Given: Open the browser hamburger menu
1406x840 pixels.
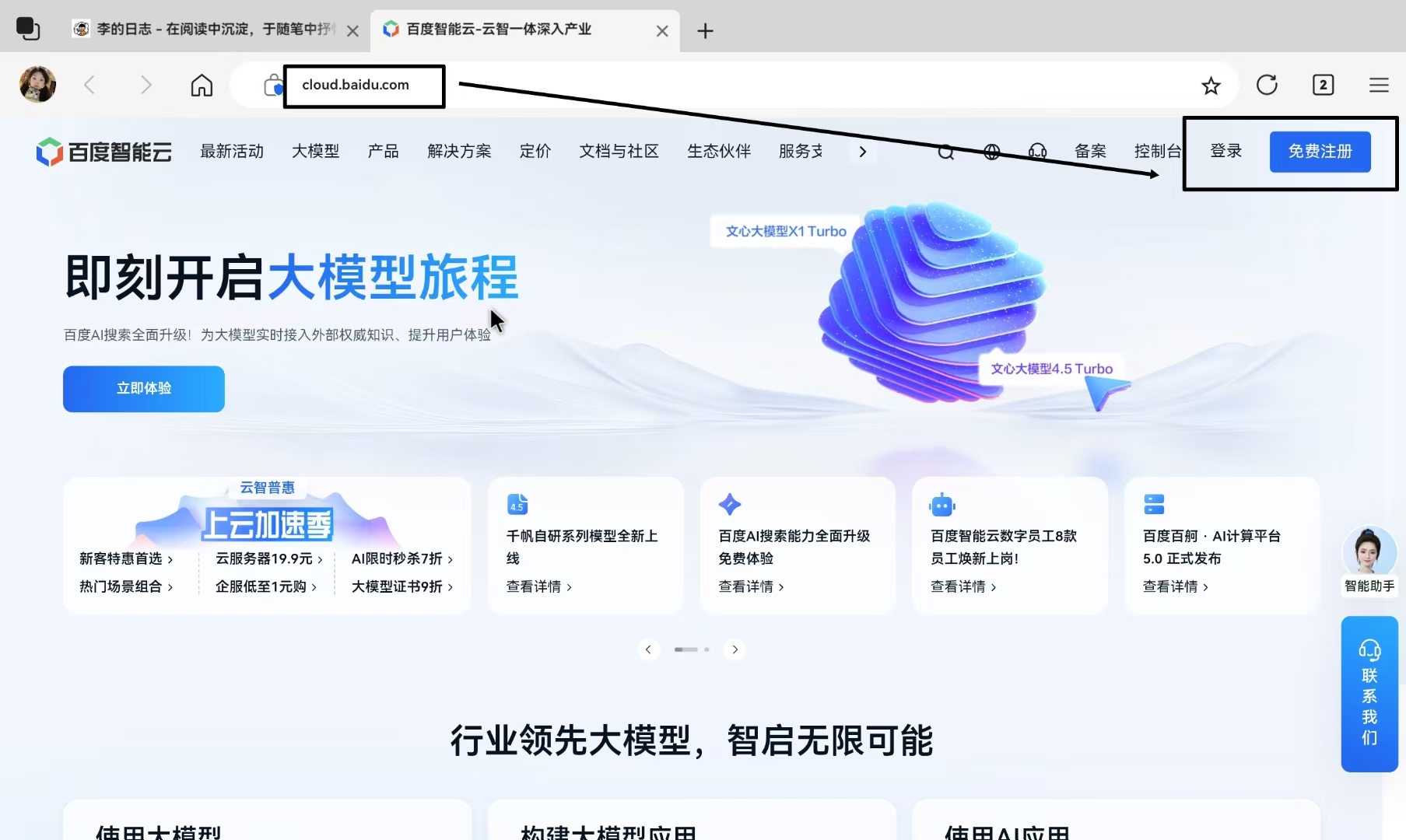Looking at the screenshot, I should [1379, 85].
